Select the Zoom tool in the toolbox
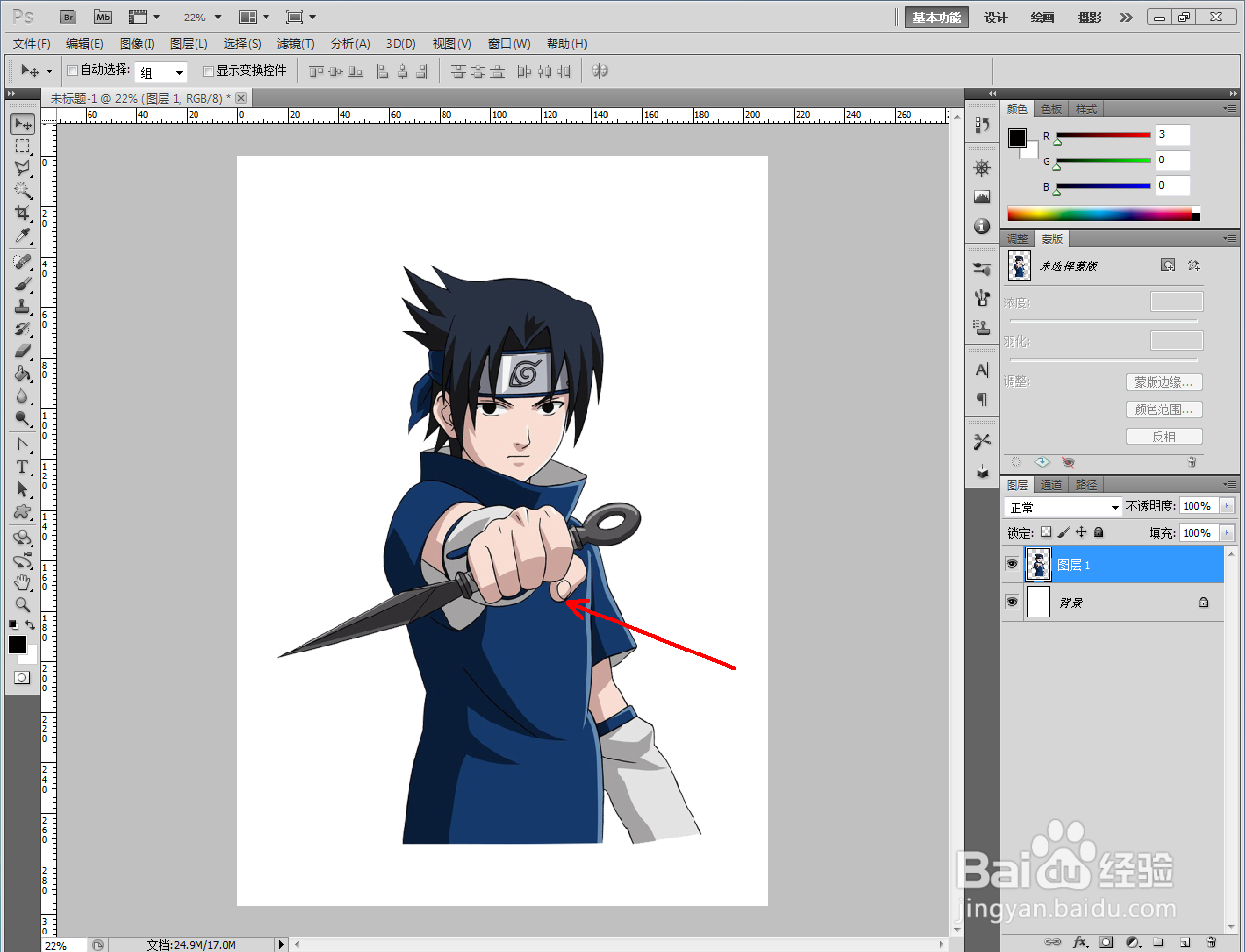The height and width of the screenshot is (952, 1245). coord(22,605)
